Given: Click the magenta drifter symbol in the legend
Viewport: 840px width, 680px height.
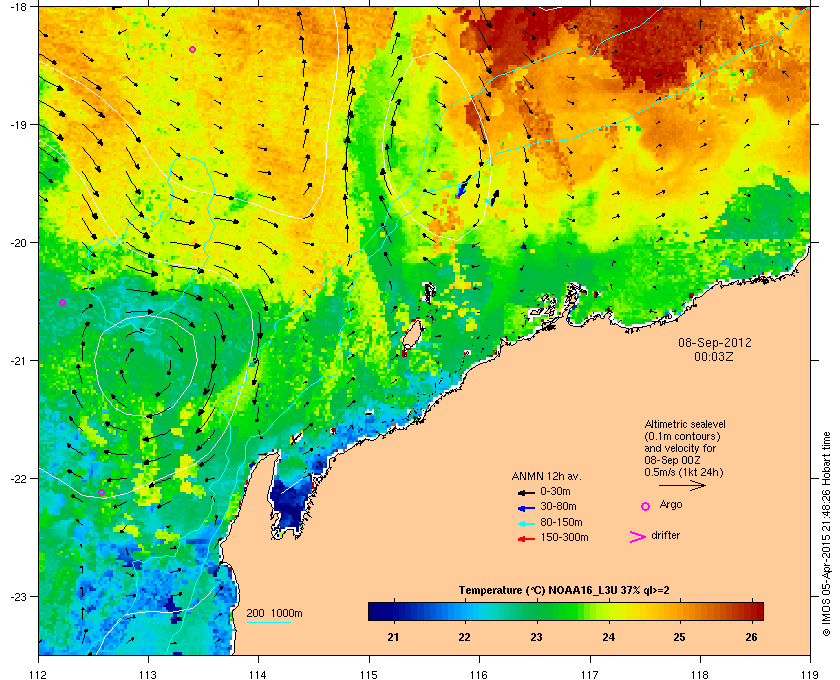Looking at the screenshot, I should (637, 537).
